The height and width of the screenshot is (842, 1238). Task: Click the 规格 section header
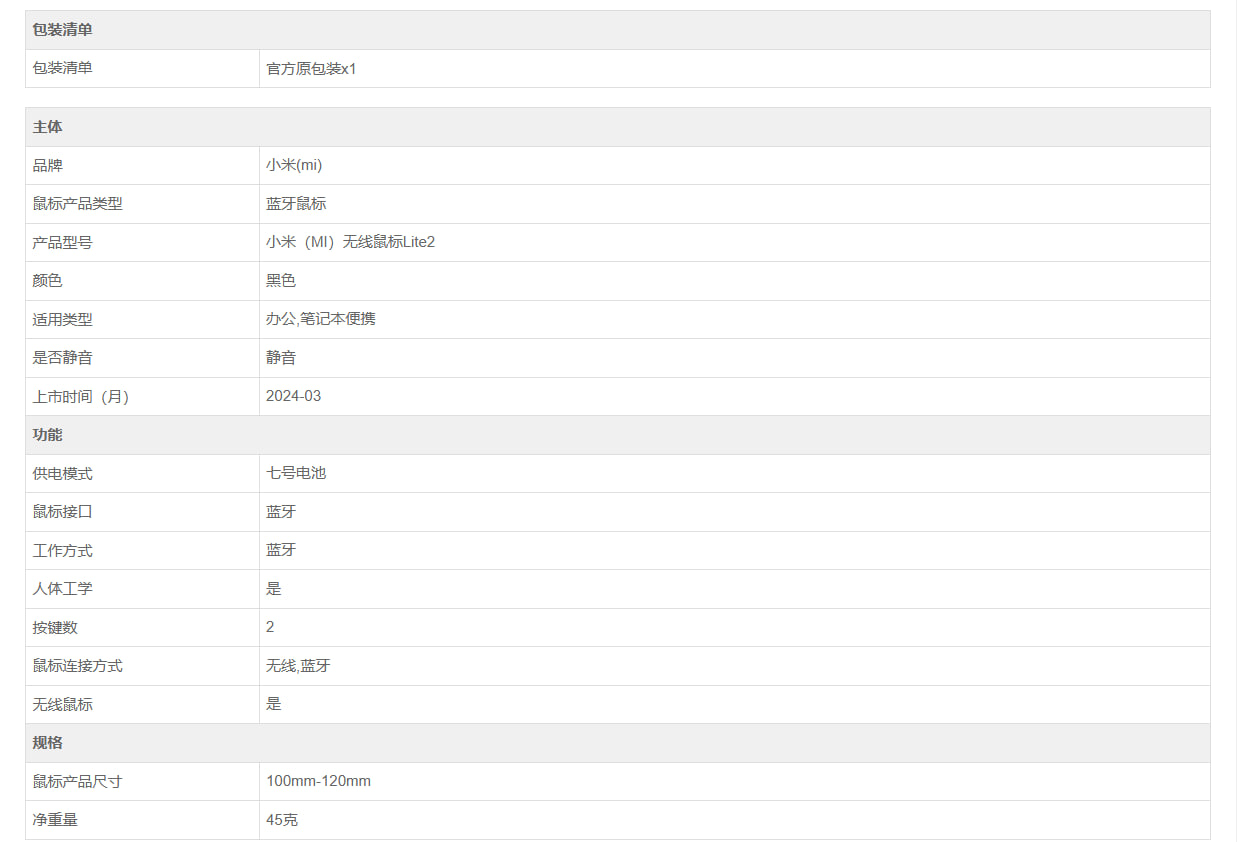click(x=47, y=743)
